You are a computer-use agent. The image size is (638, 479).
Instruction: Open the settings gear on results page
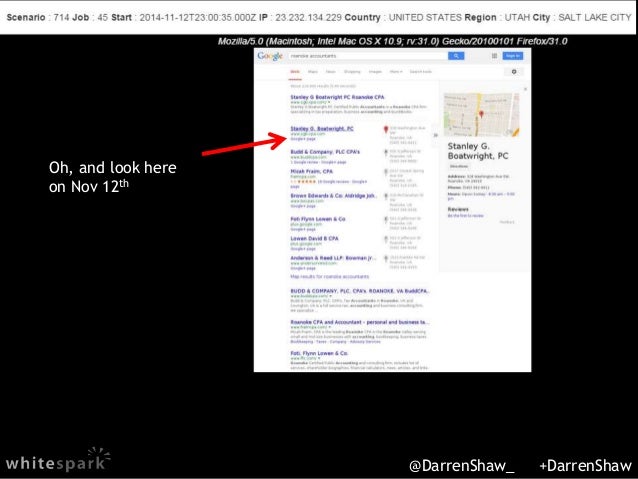514,72
